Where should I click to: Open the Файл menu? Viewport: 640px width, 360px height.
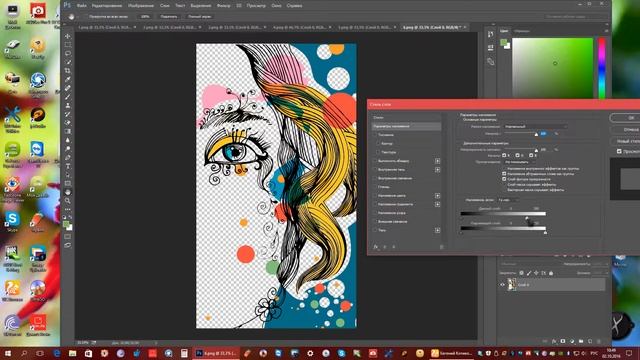[82, 6]
